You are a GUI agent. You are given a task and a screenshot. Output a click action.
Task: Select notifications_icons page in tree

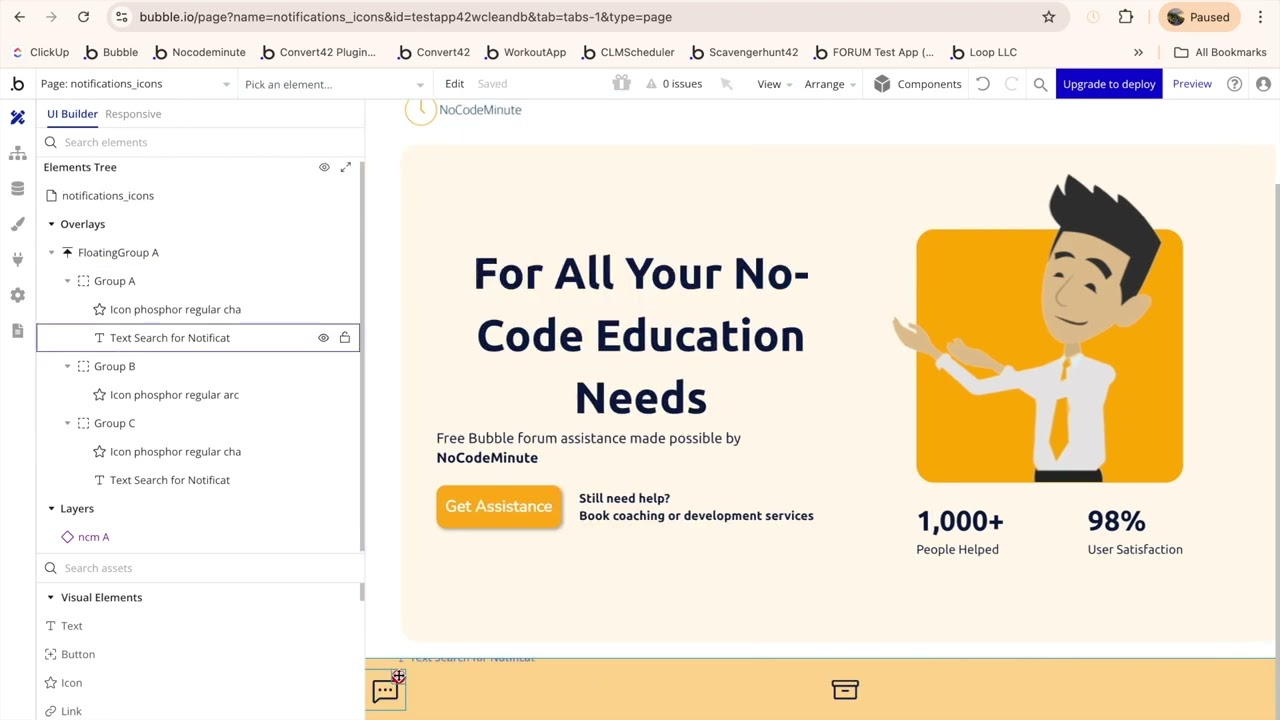[108, 196]
